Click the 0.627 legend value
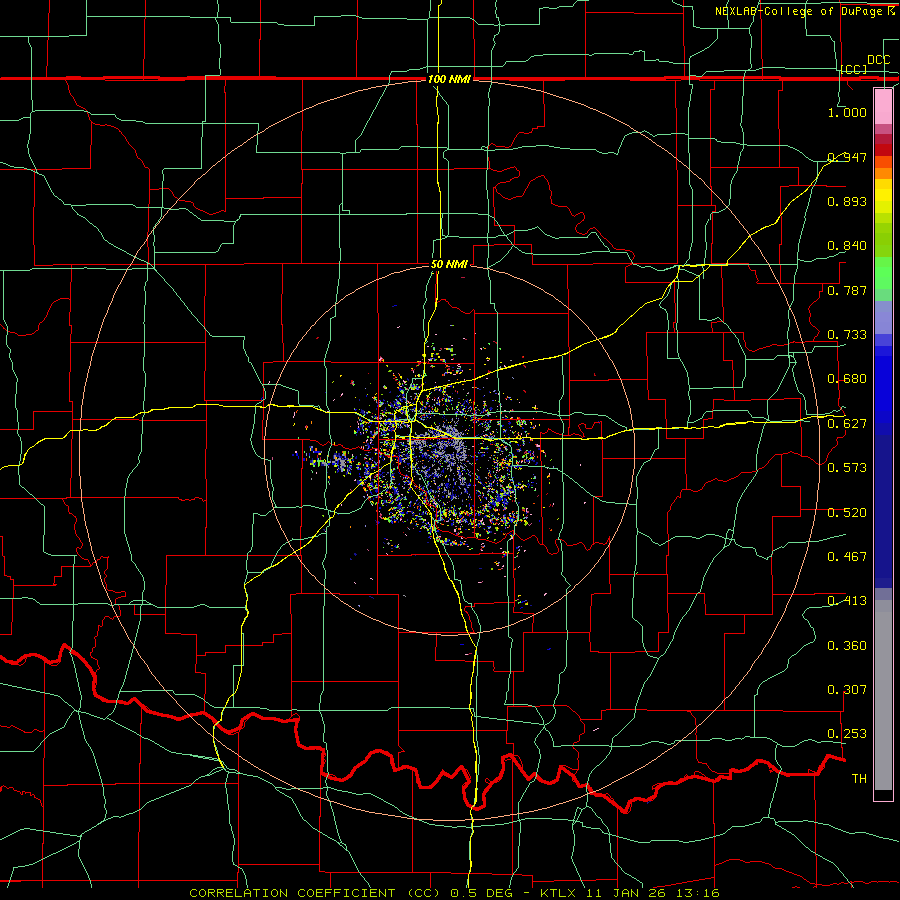The image size is (900, 900). coord(847,424)
